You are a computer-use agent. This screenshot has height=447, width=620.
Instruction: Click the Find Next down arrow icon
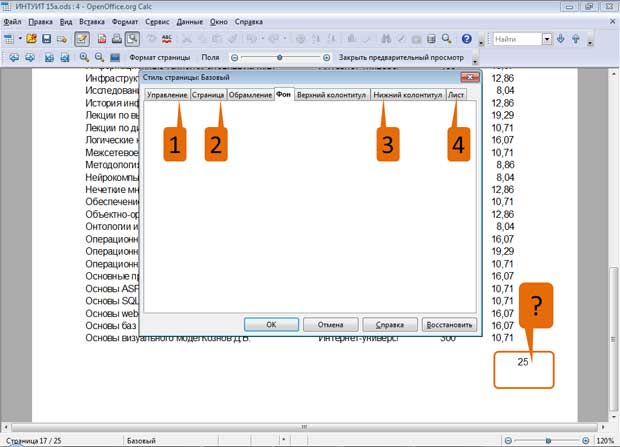[x=560, y=39]
